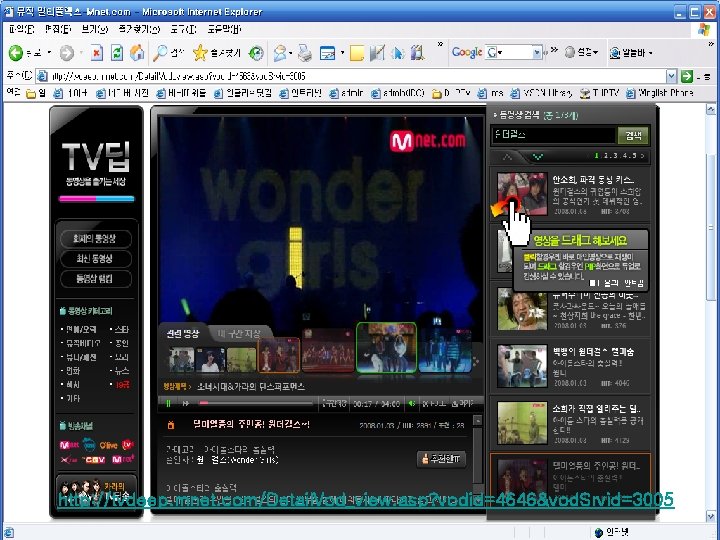Open the Search magnifier toolbar button
Screen dimensions: 720x540
160,53
